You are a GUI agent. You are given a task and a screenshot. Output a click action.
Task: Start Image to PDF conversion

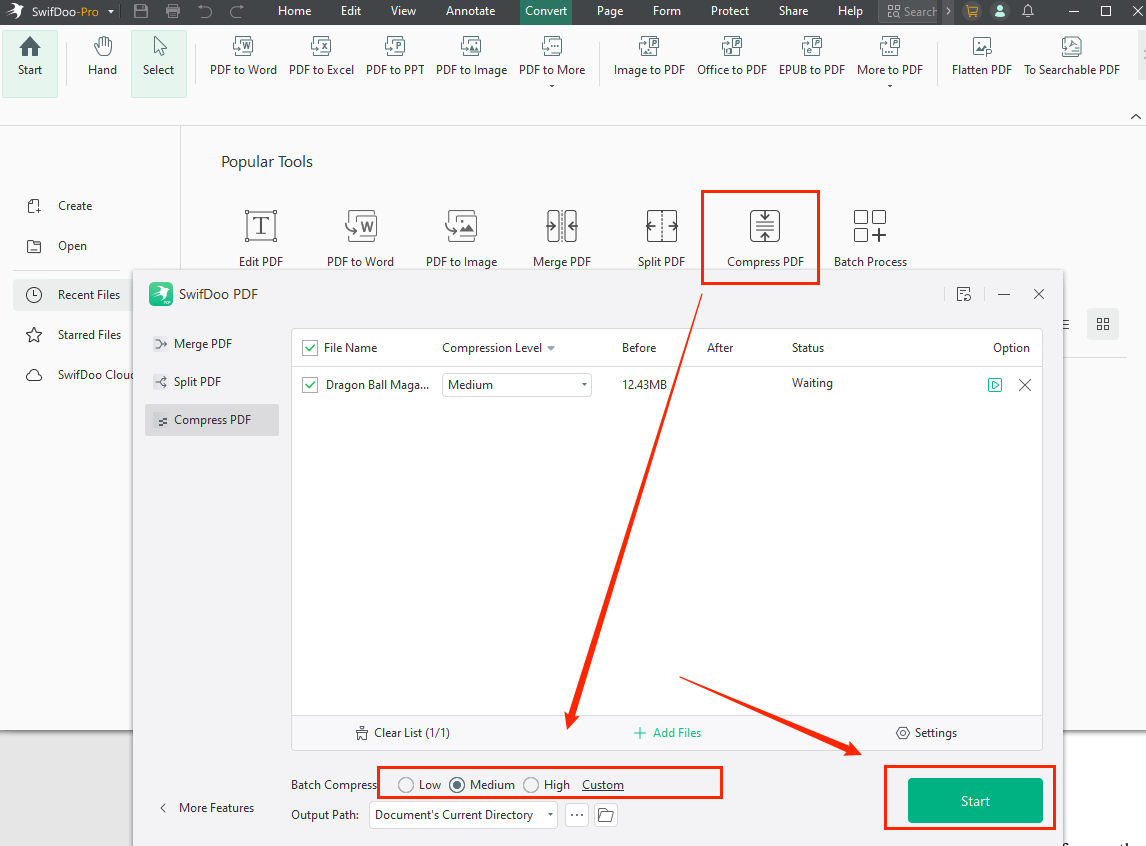click(x=649, y=57)
